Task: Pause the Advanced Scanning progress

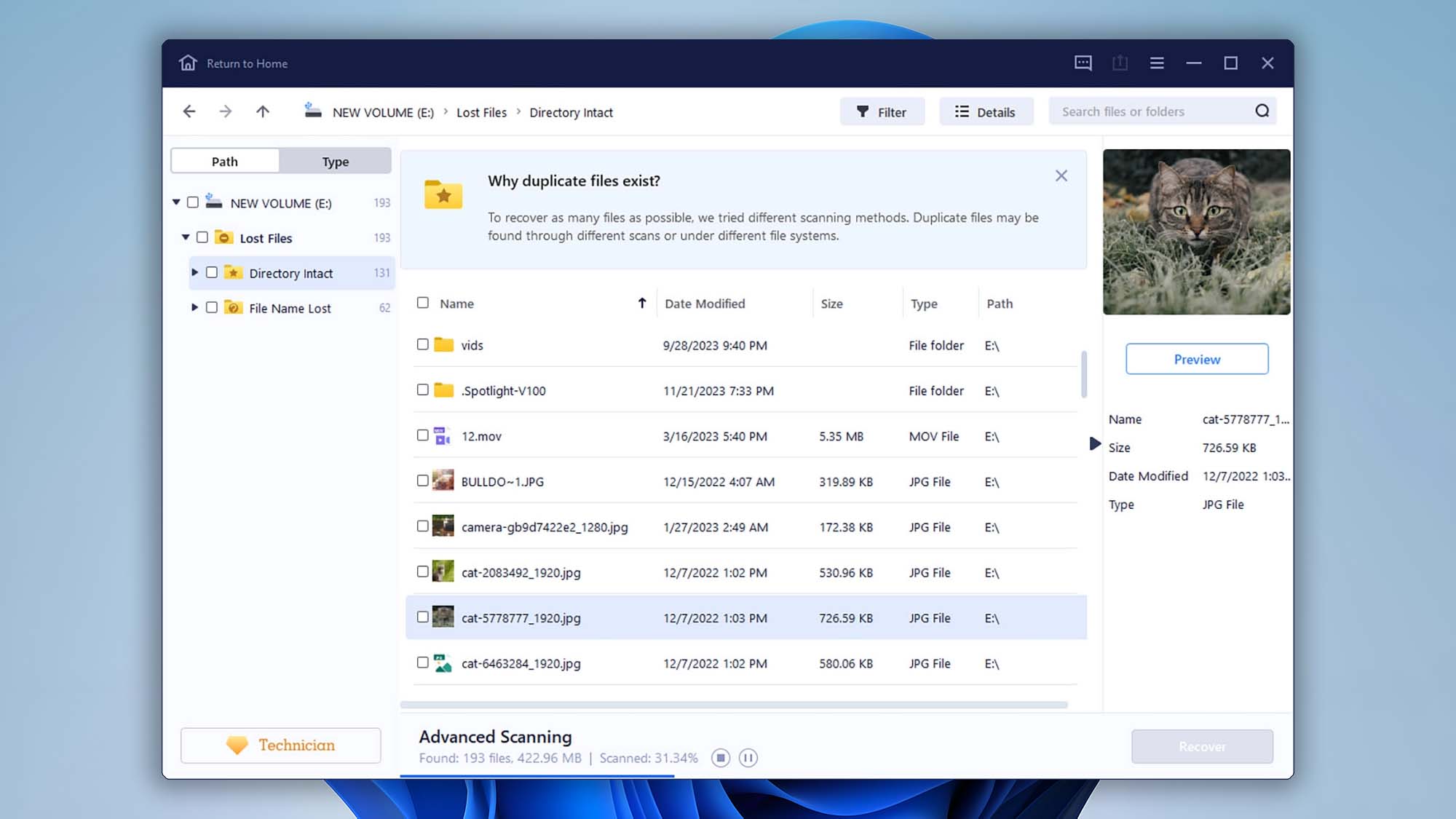Action: click(748, 757)
